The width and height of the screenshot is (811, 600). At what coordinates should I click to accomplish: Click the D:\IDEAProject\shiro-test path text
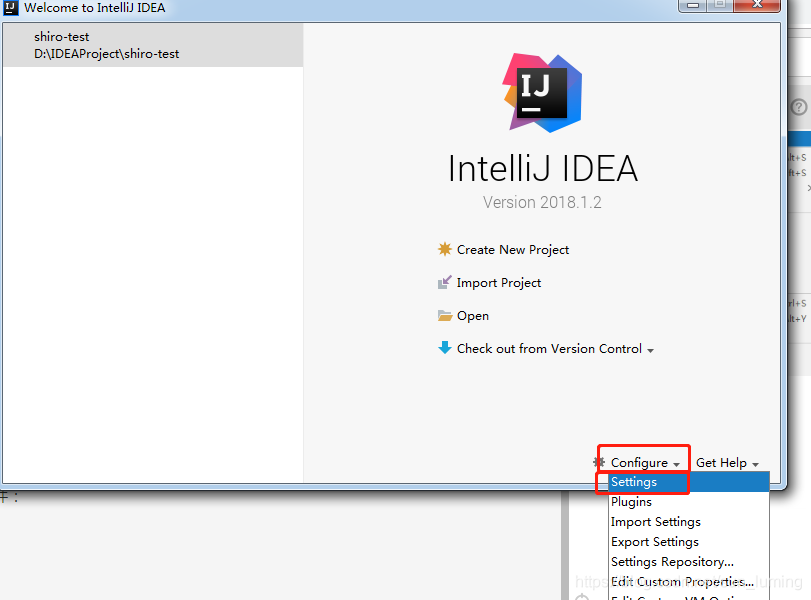107,54
